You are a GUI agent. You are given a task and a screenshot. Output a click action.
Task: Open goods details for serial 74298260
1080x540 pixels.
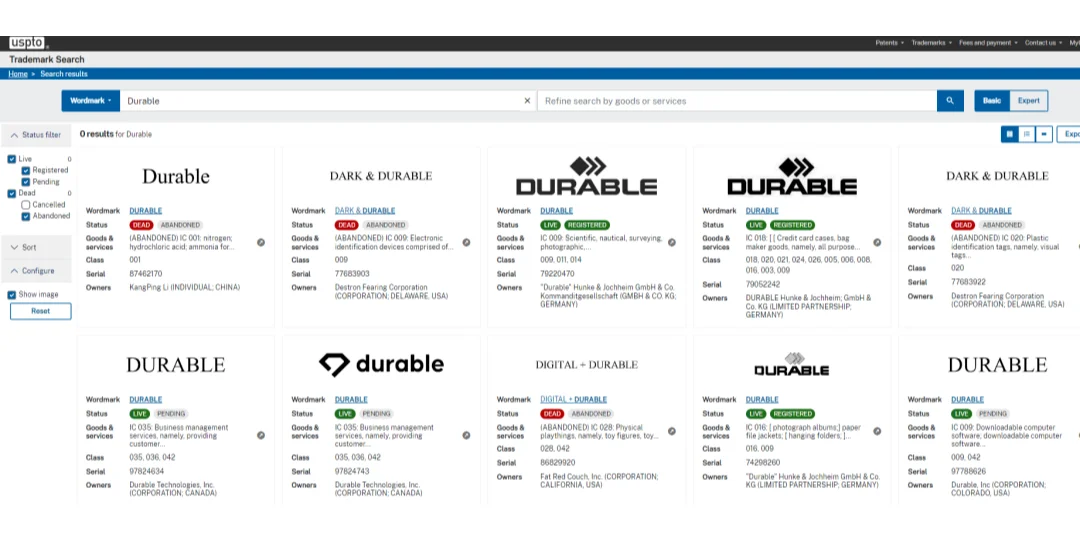(877, 431)
